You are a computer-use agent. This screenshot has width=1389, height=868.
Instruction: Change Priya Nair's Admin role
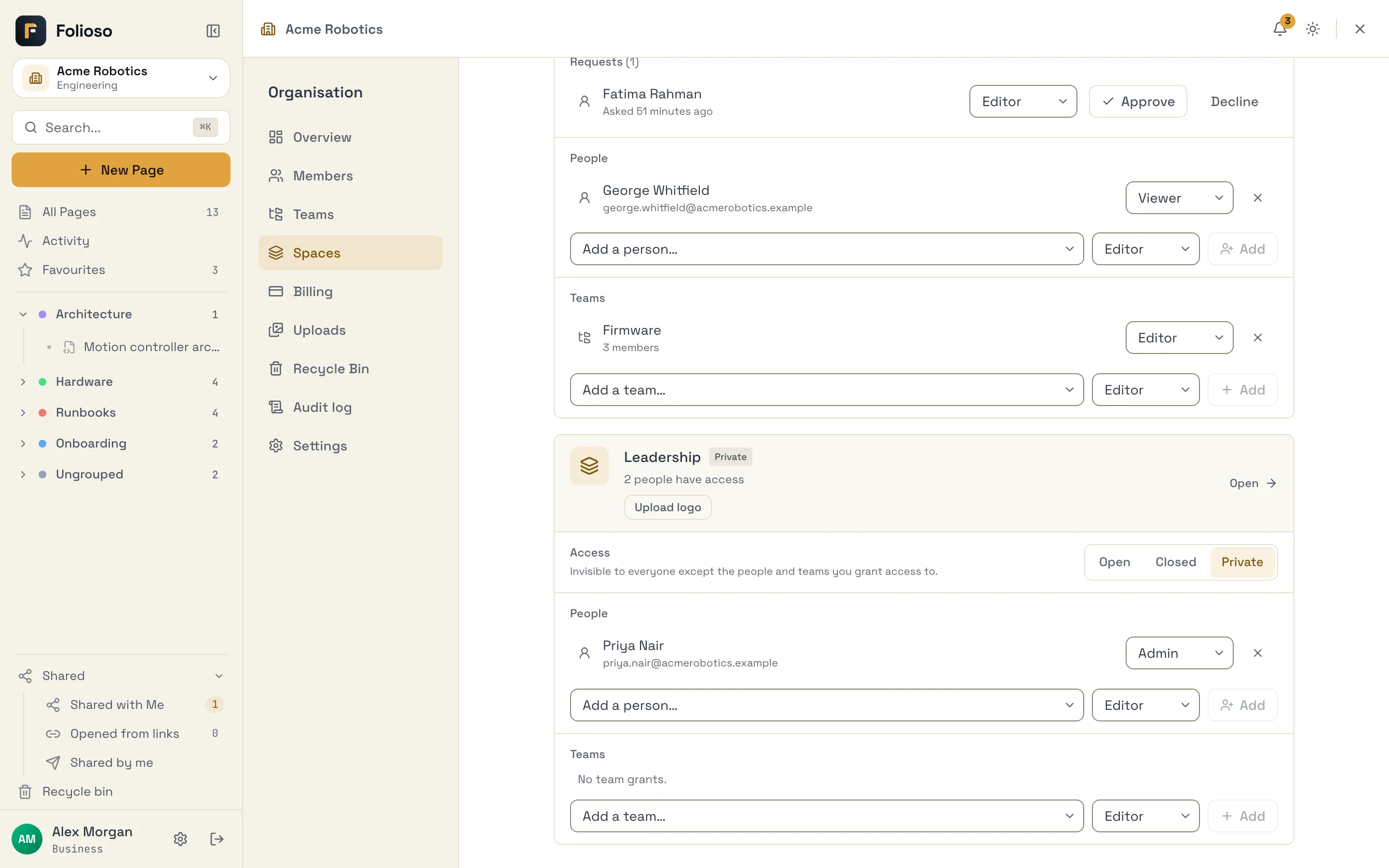click(1179, 653)
